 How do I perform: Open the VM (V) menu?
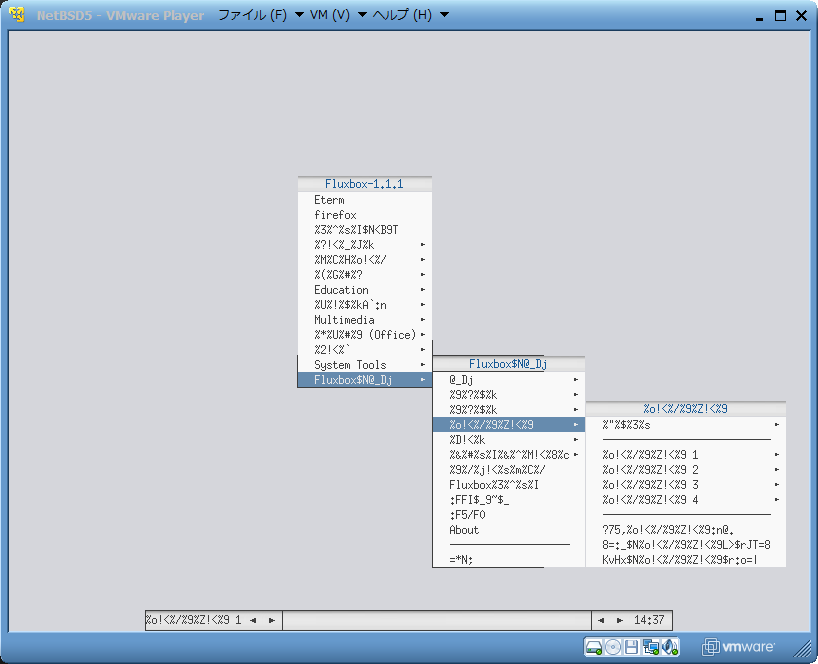pos(338,15)
